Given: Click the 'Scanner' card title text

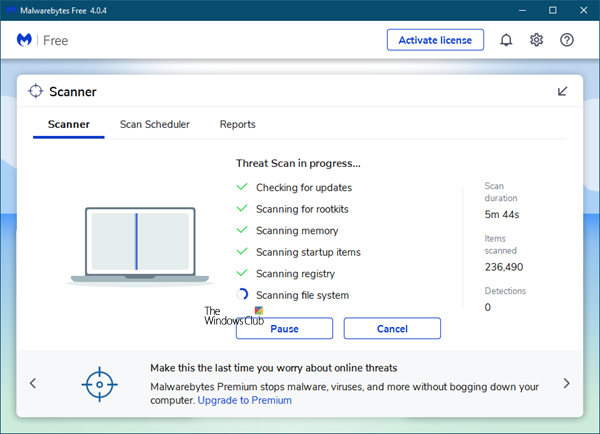Looking at the screenshot, I should click(73, 92).
